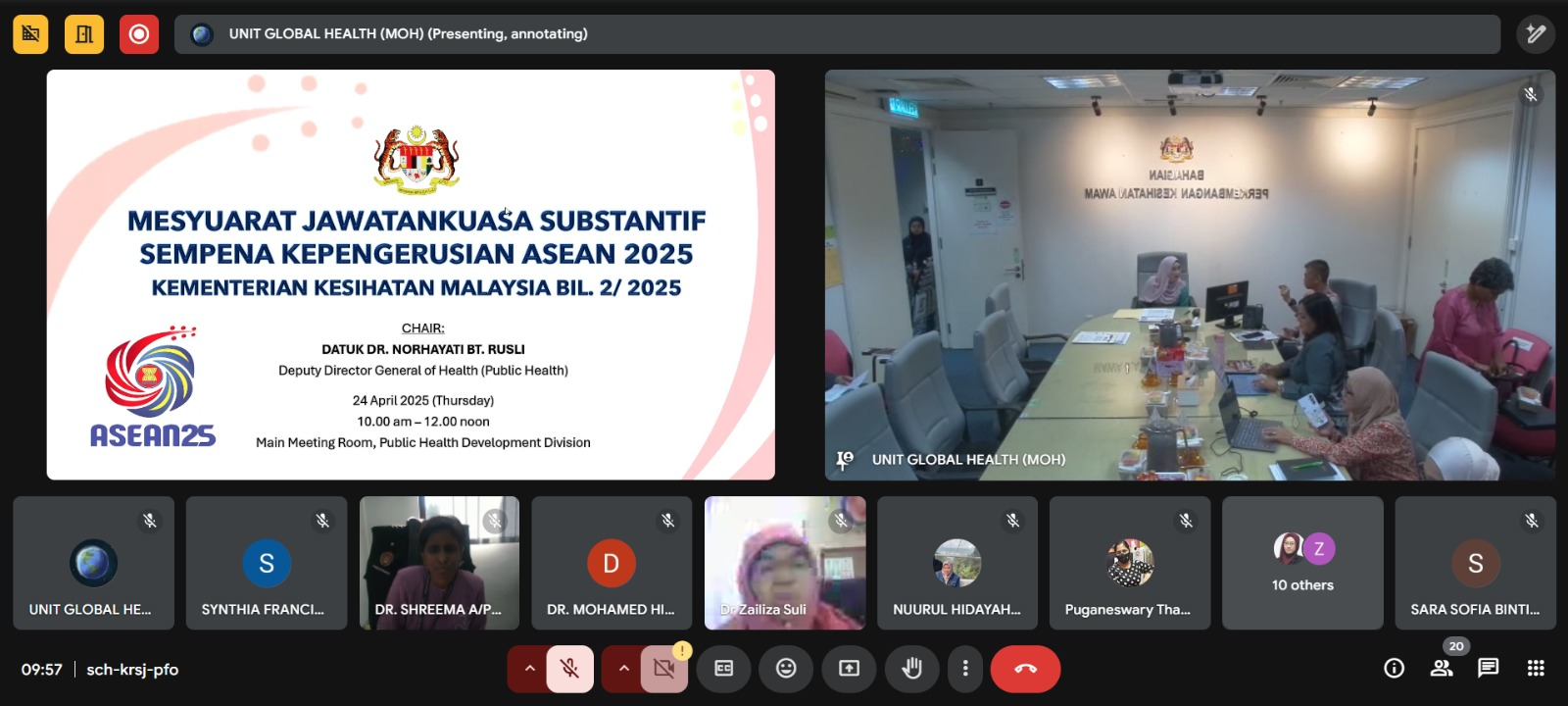Show the 10 others participants

pyautogui.click(x=1302, y=563)
